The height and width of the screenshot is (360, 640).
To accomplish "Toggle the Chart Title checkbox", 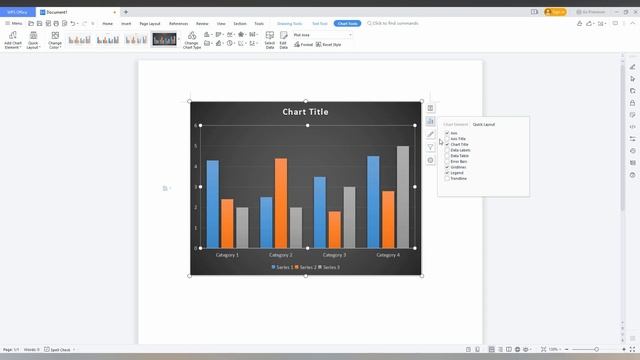I will [447, 144].
